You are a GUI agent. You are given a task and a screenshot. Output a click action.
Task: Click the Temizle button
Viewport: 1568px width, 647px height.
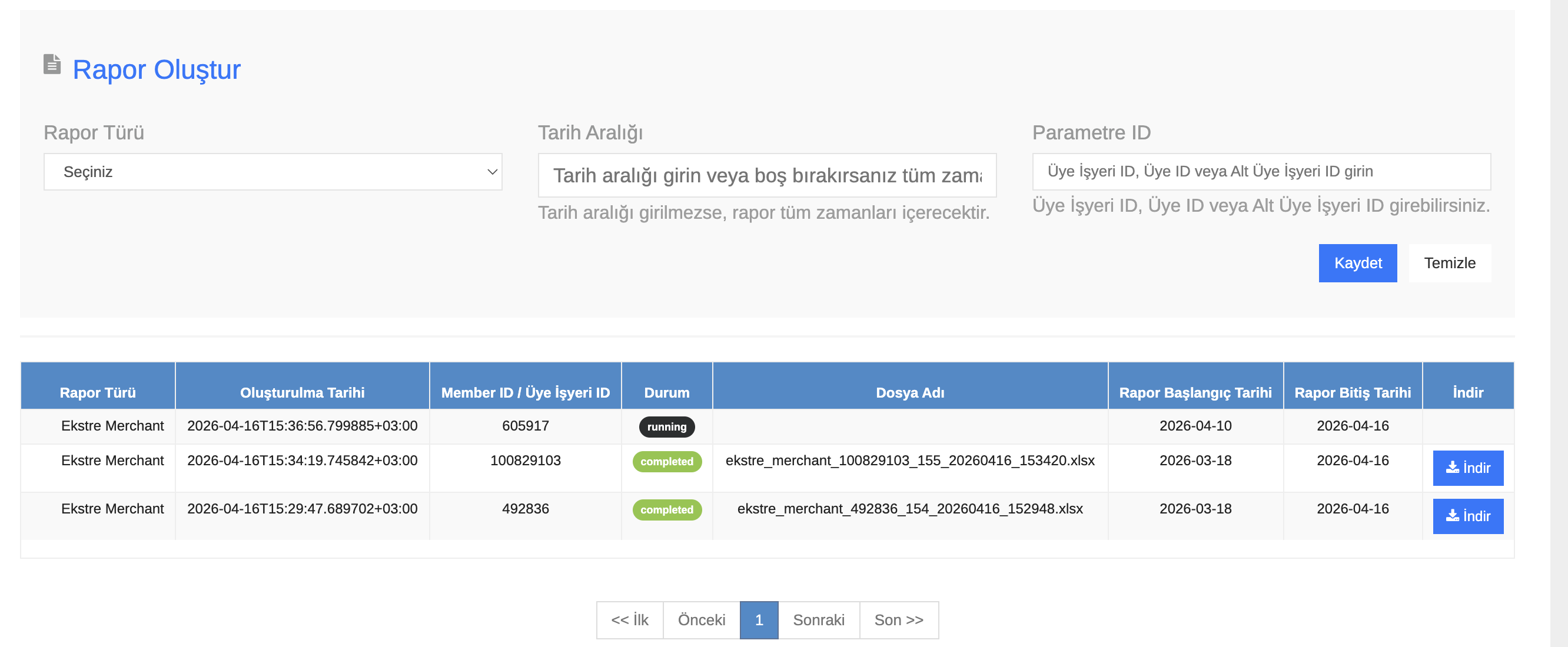(1449, 264)
